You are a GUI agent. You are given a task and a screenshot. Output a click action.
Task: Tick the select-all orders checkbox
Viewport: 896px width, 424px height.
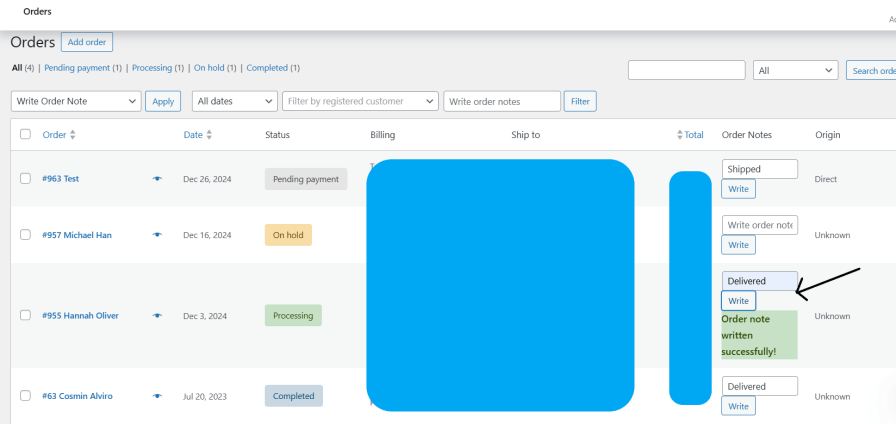click(25, 134)
